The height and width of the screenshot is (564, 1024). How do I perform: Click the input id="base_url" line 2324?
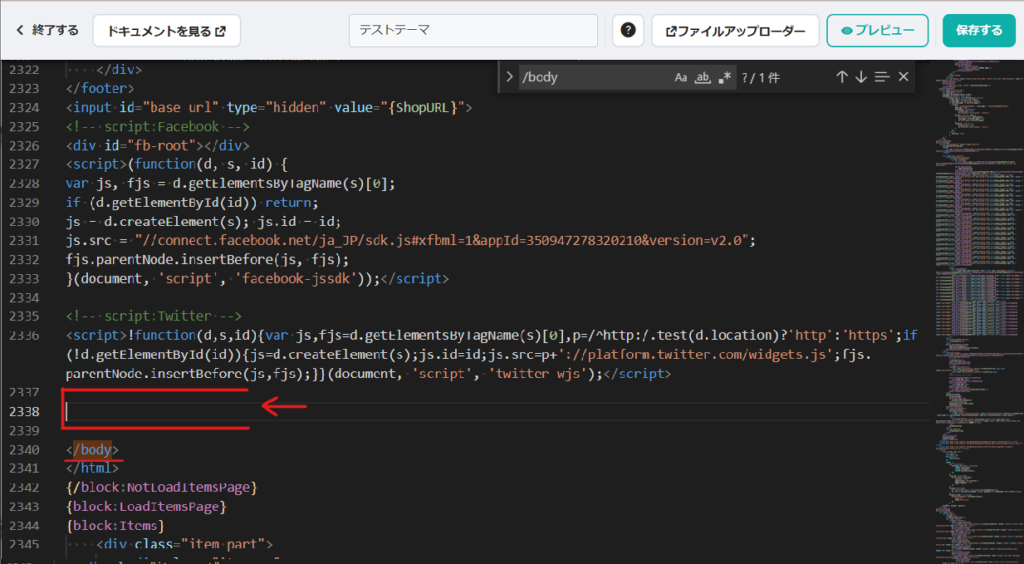click(268, 107)
